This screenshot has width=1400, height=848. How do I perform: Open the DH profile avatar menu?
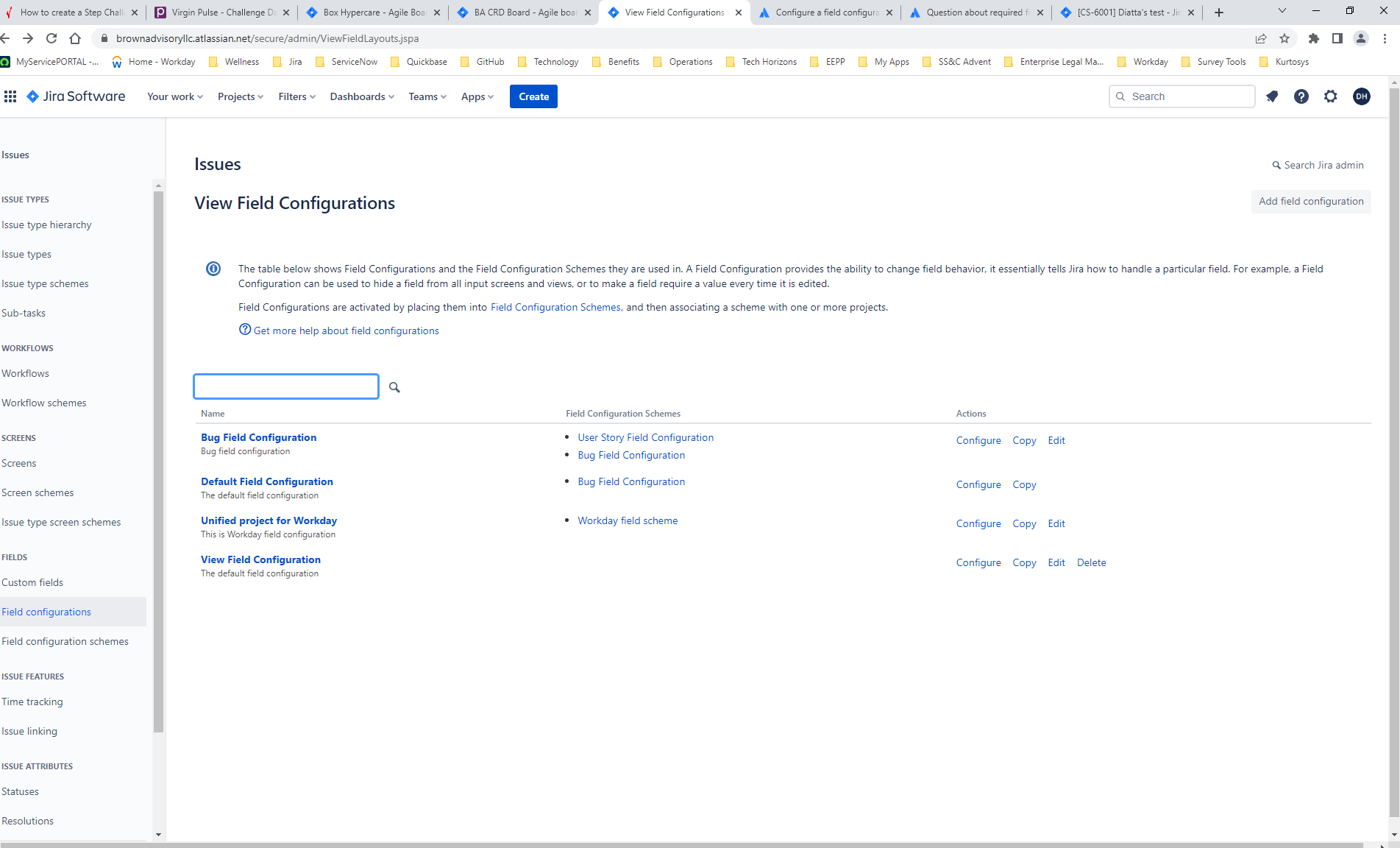1362,96
